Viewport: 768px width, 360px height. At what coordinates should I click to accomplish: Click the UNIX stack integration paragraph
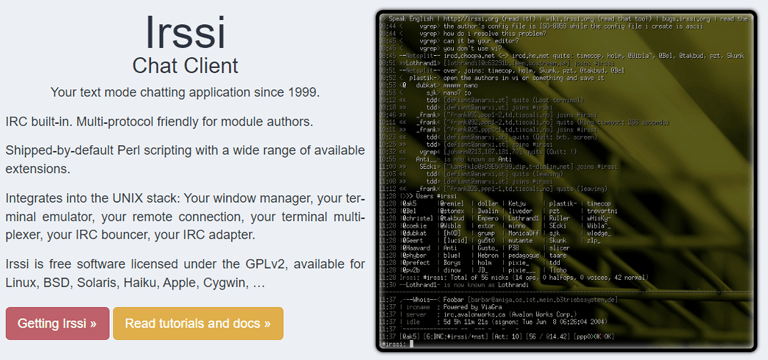(x=185, y=217)
